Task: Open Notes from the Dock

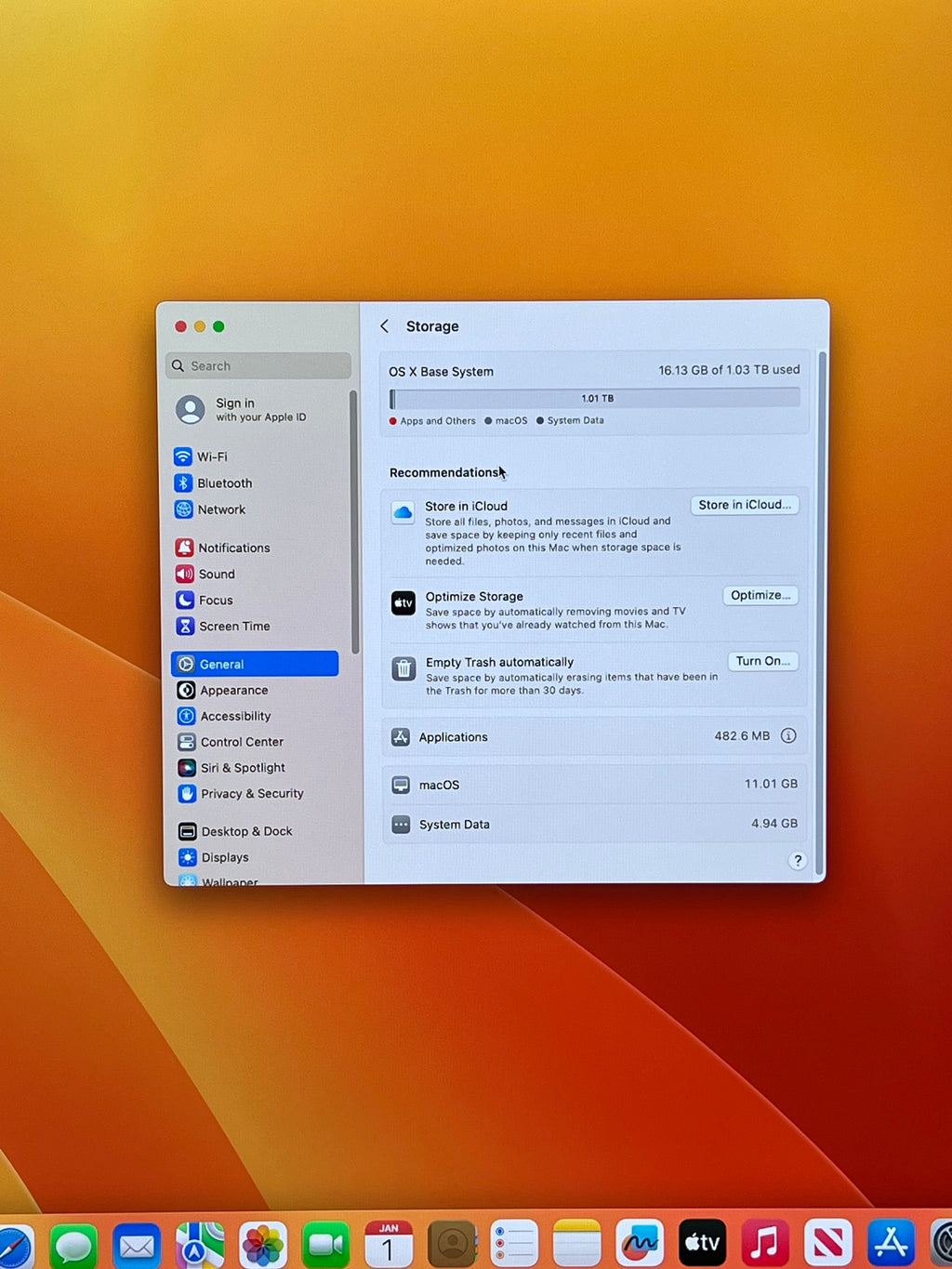Action: 577,1244
